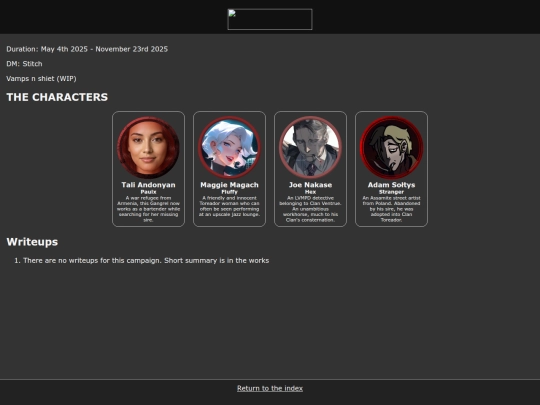Click the broken logo image in header
Screen dimensions: 540x405
pos(270,19)
